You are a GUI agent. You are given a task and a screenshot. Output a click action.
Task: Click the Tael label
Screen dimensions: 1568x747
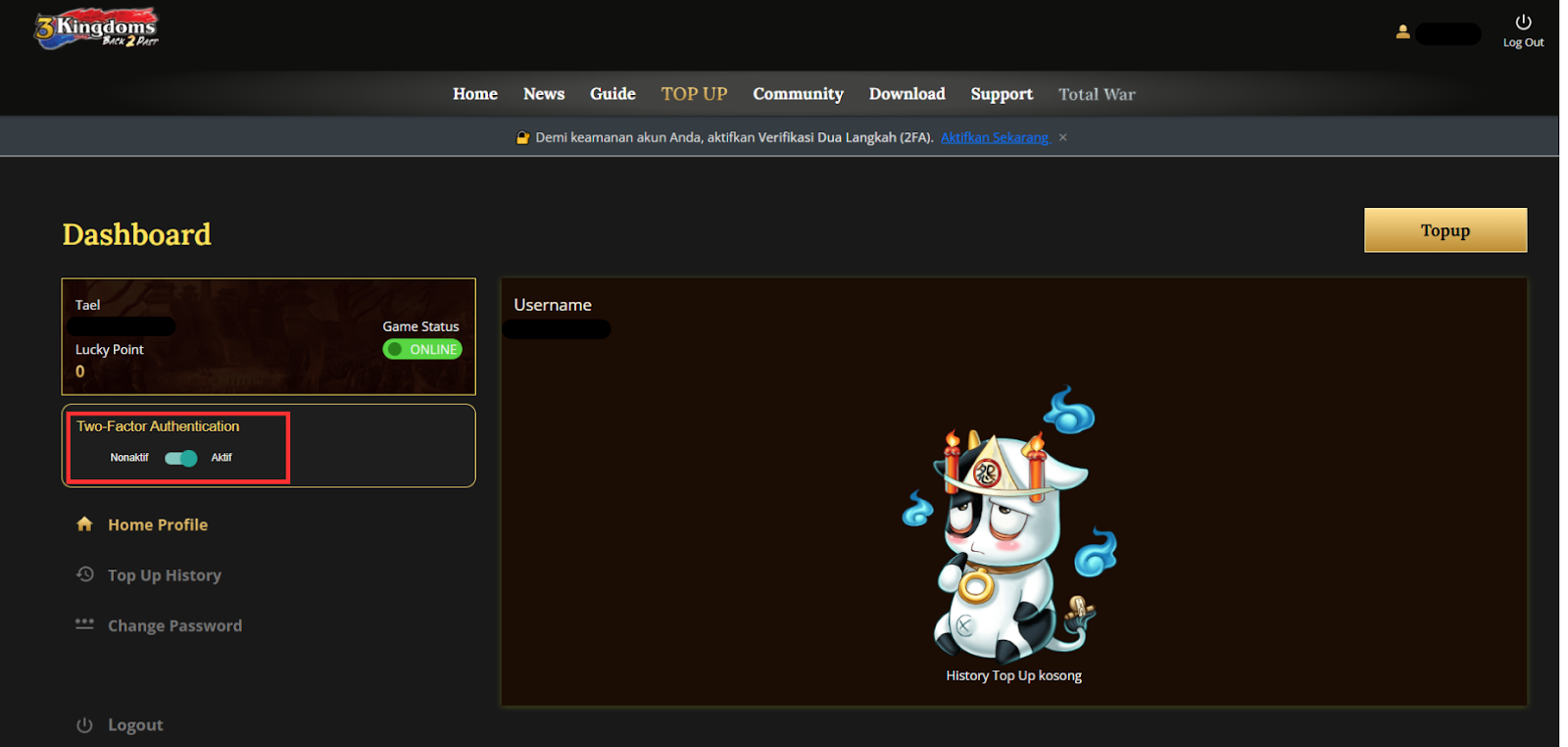(87, 305)
